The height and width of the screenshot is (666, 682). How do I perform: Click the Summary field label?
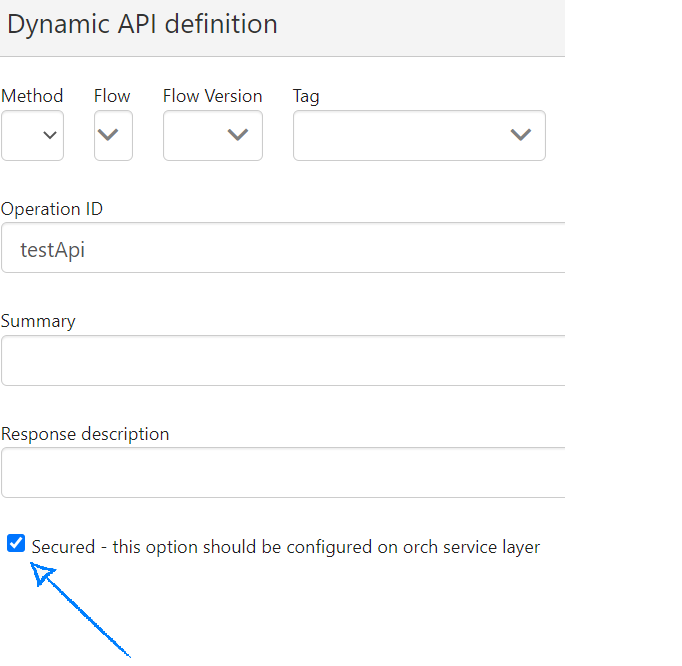tap(38, 321)
